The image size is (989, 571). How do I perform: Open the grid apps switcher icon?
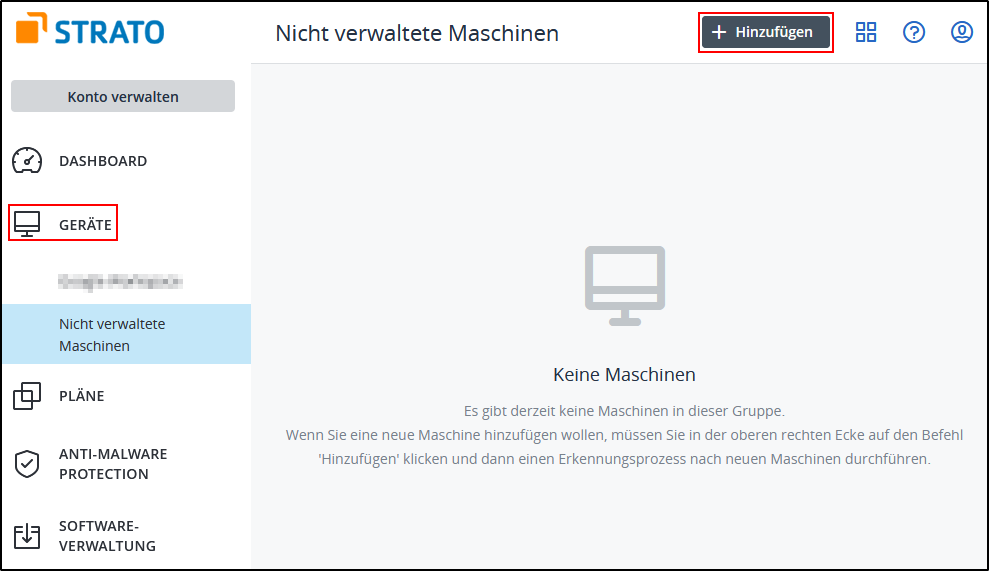point(866,32)
